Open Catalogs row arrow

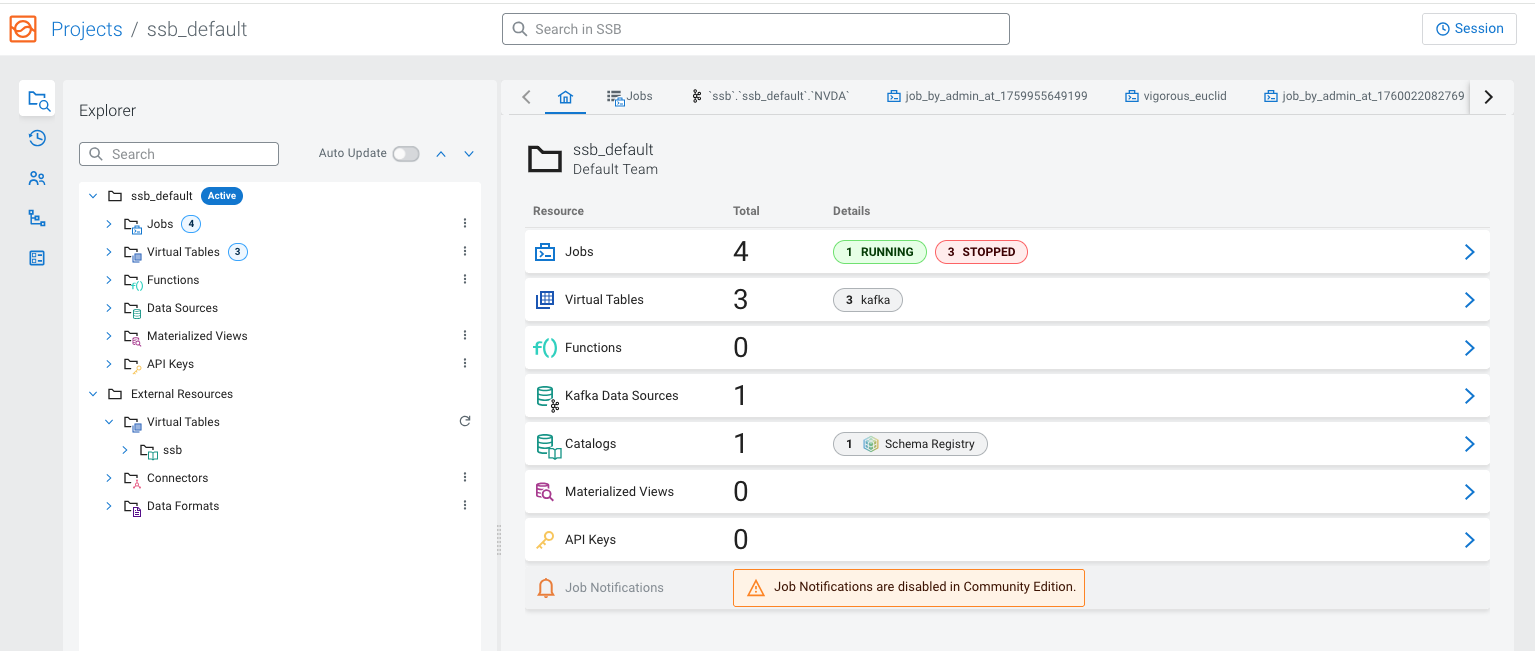click(1469, 444)
